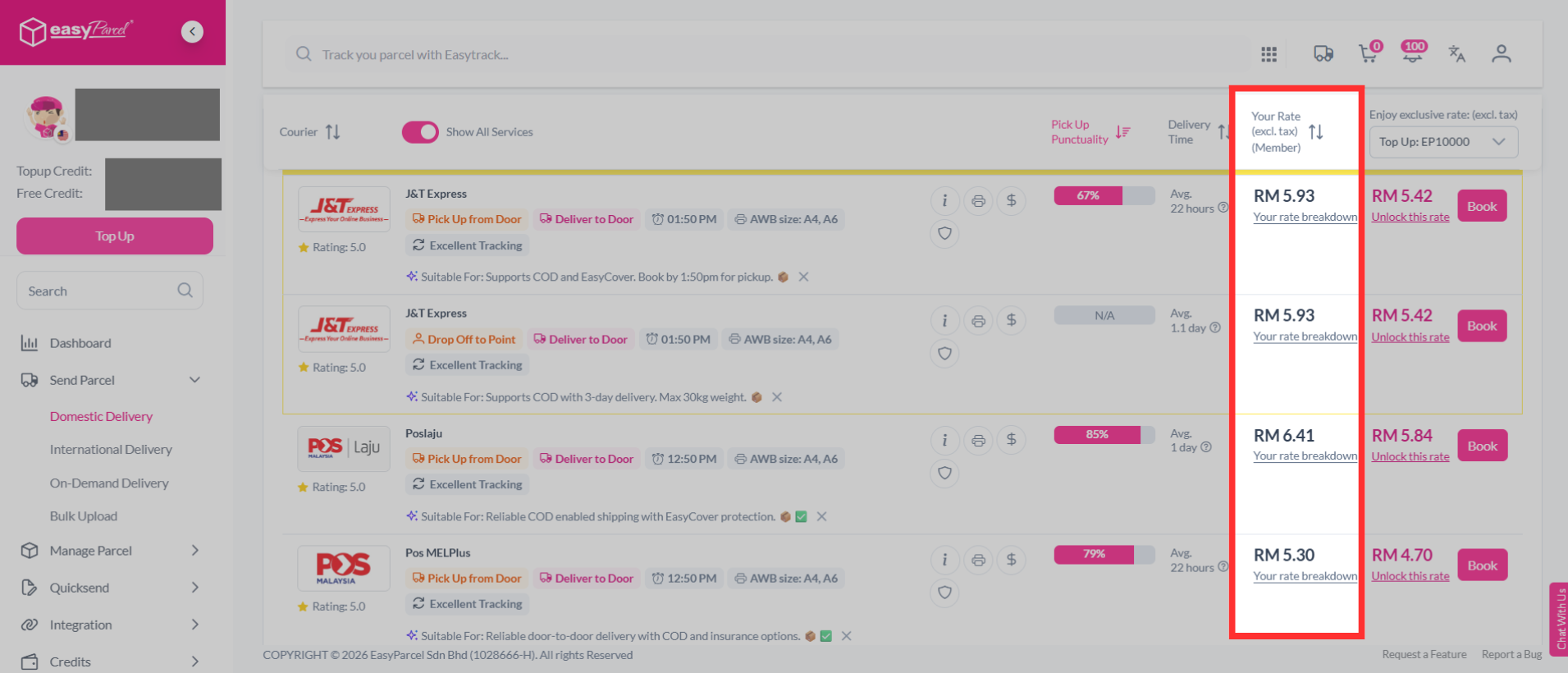
Task: Expand the Manage Parcel menu chevron
Action: click(x=194, y=551)
